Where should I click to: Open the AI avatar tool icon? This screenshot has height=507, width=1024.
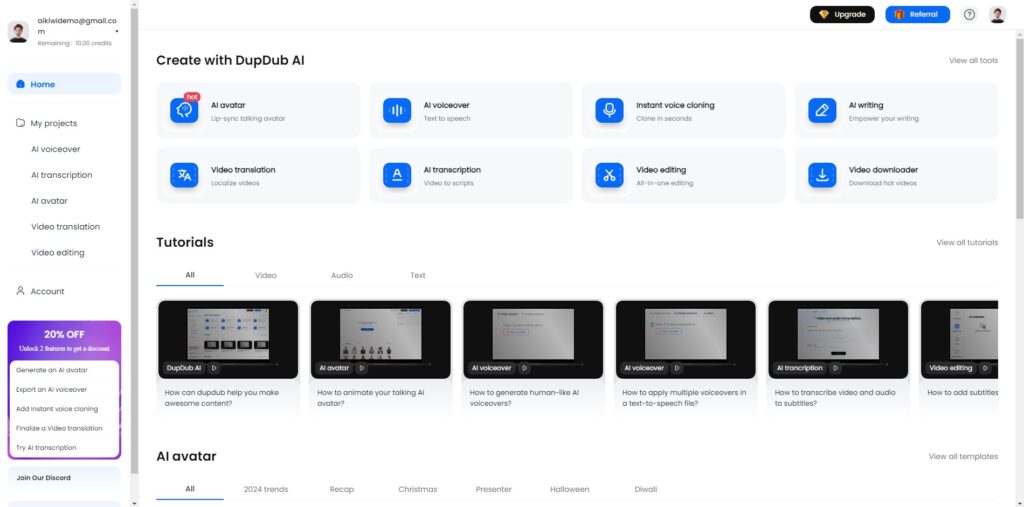coord(184,110)
